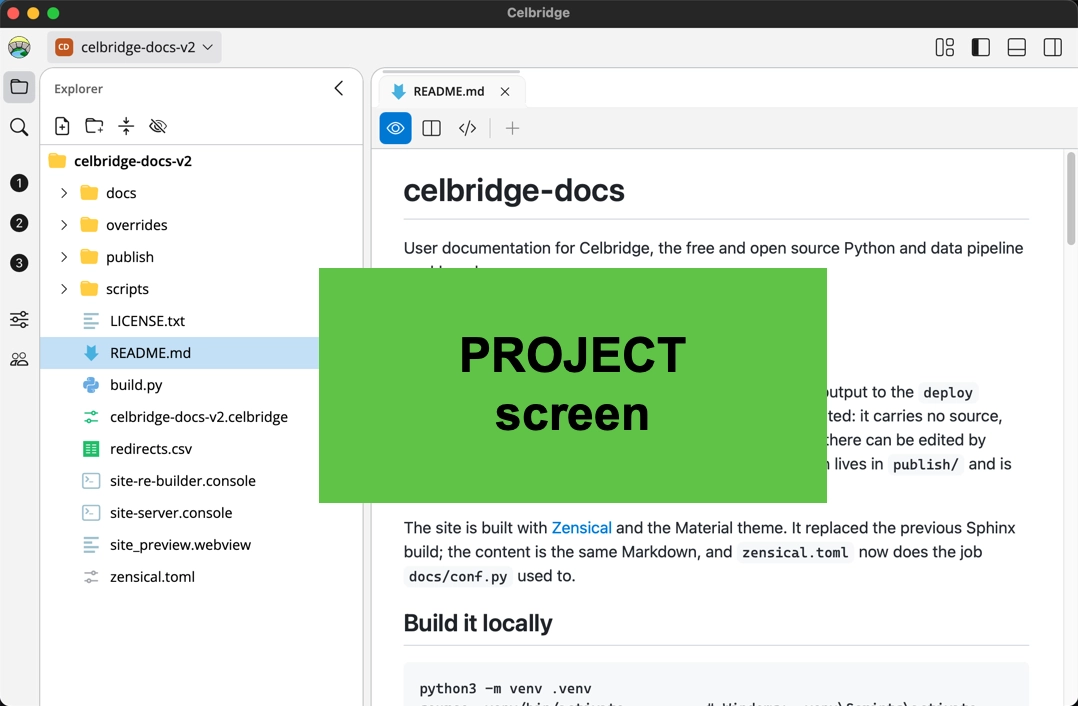The height and width of the screenshot is (706, 1078).
Task: Click the README.md markdown icon in tree
Action: click(91, 353)
